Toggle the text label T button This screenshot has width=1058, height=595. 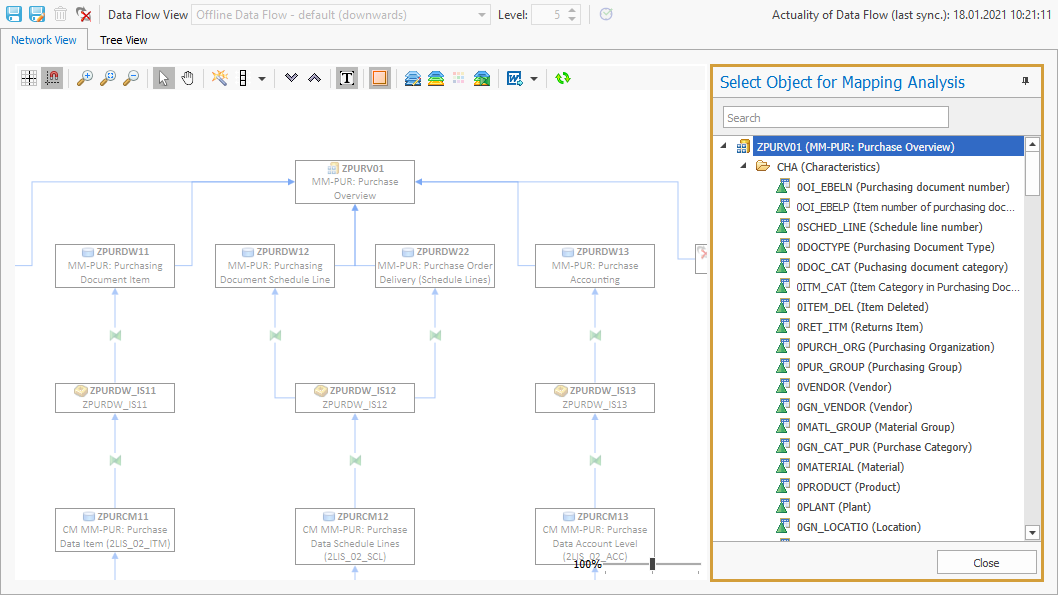point(347,78)
